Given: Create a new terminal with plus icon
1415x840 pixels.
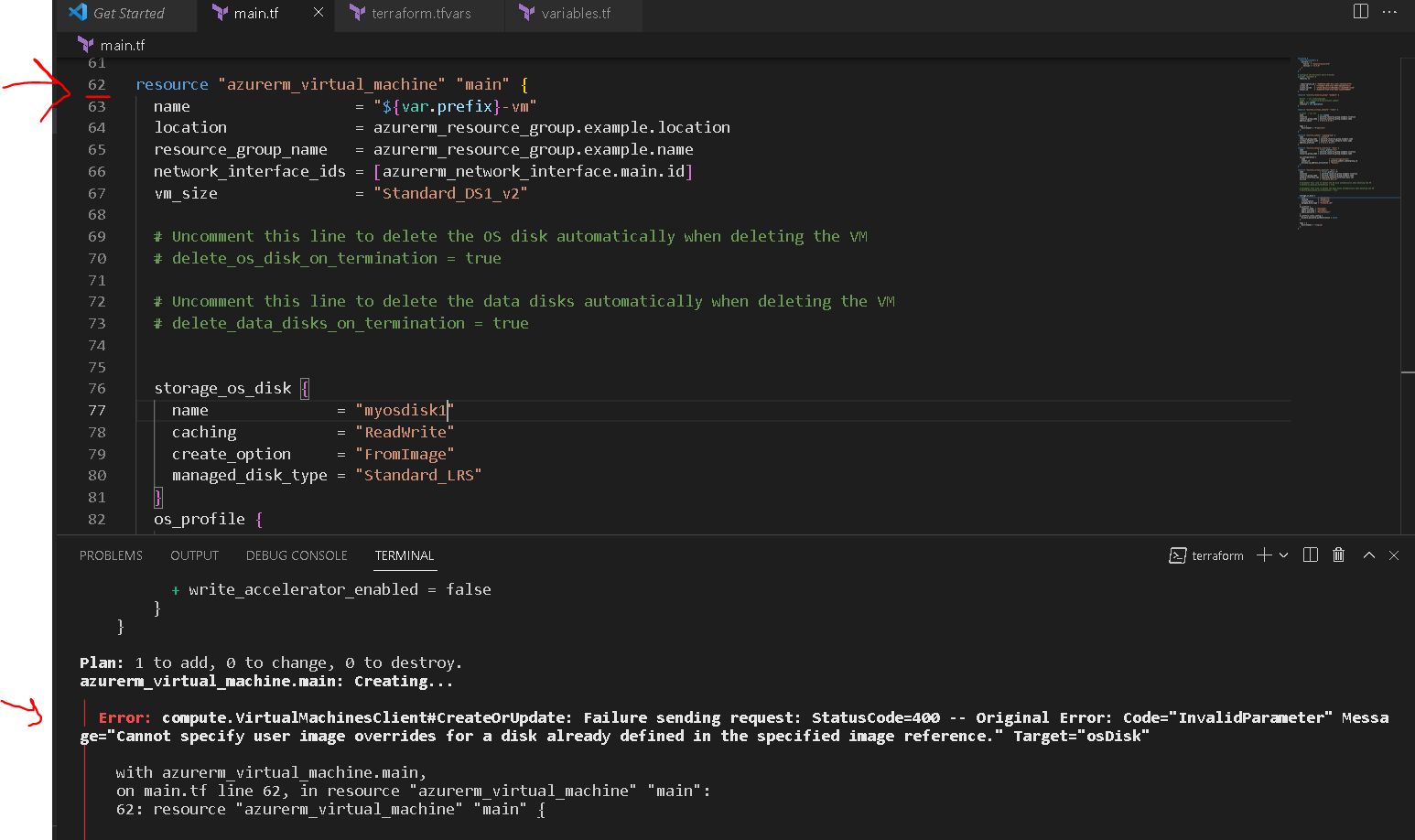Looking at the screenshot, I should (1264, 555).
